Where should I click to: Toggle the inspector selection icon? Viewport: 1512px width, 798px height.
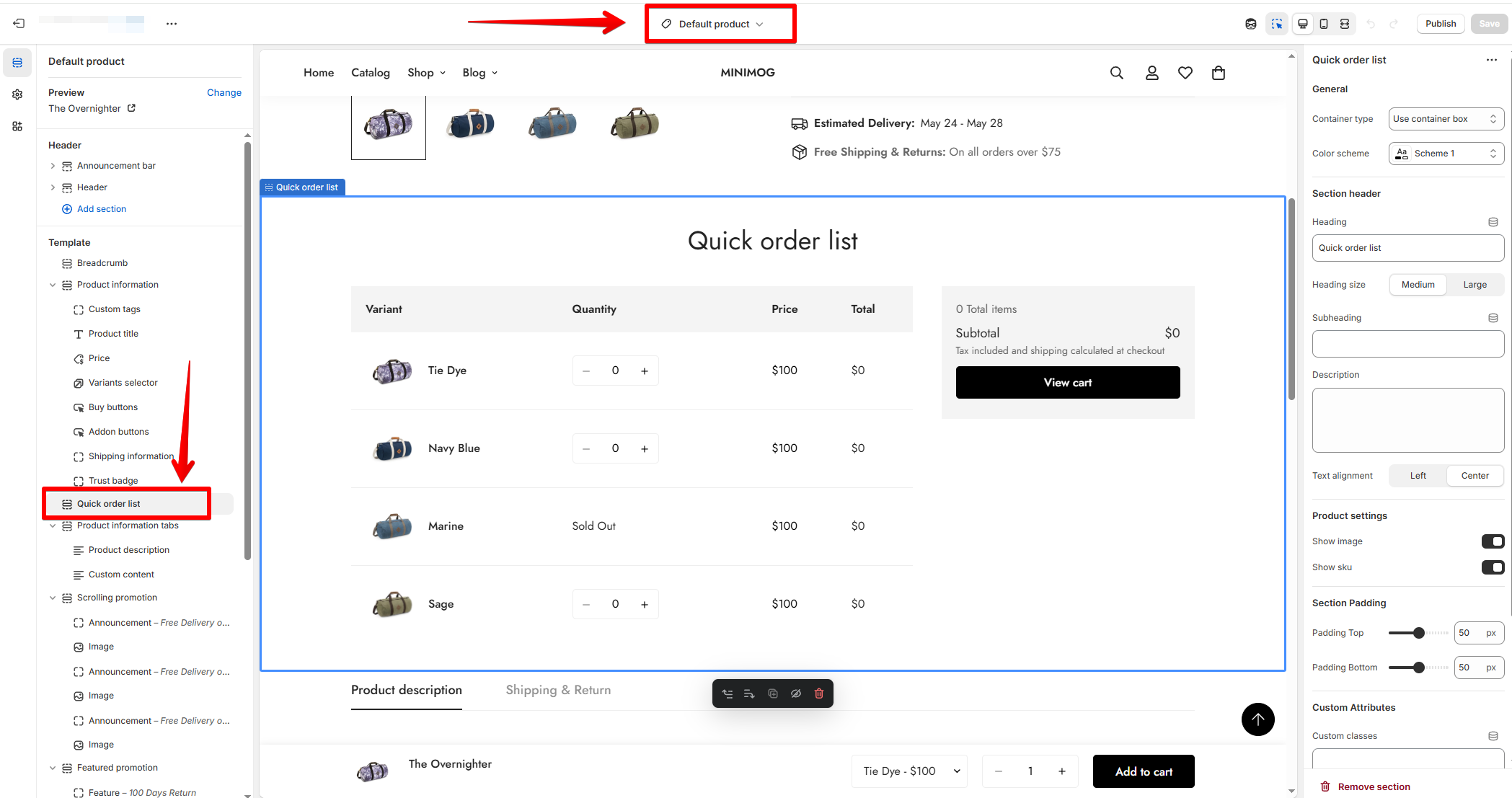[x=1277, y=24]
